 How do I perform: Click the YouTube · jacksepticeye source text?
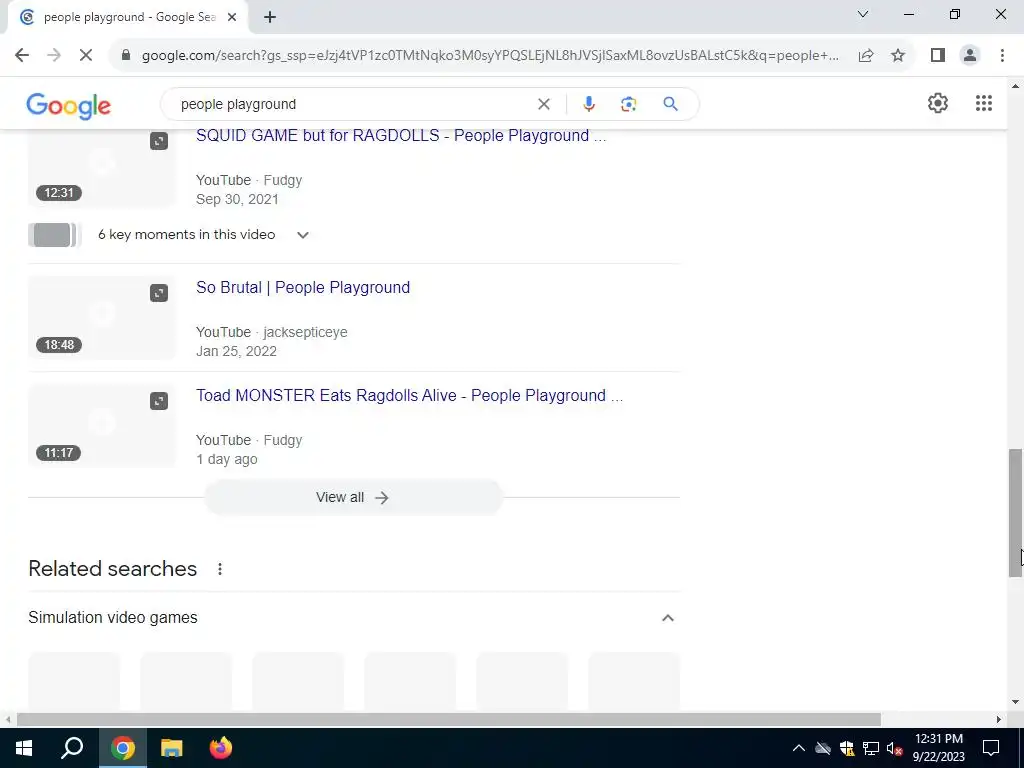272,332
